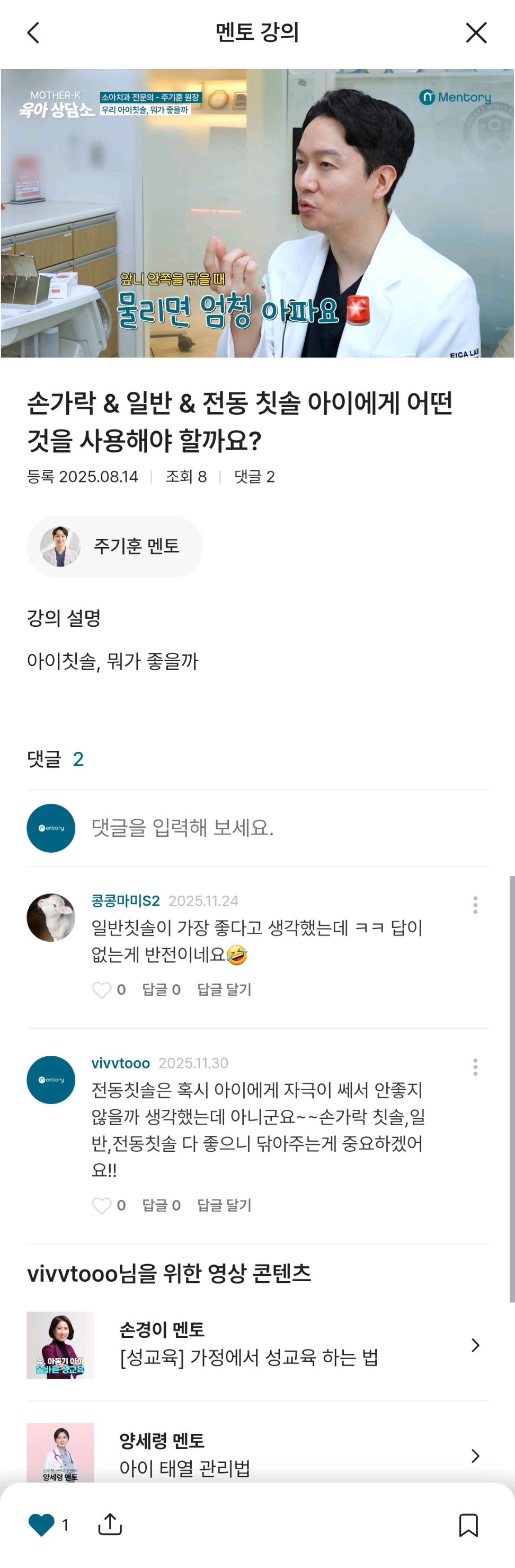This screenshot has height=1568, width=515.
Task: Open the Mentory logo in the video banner
Action: 457,98
